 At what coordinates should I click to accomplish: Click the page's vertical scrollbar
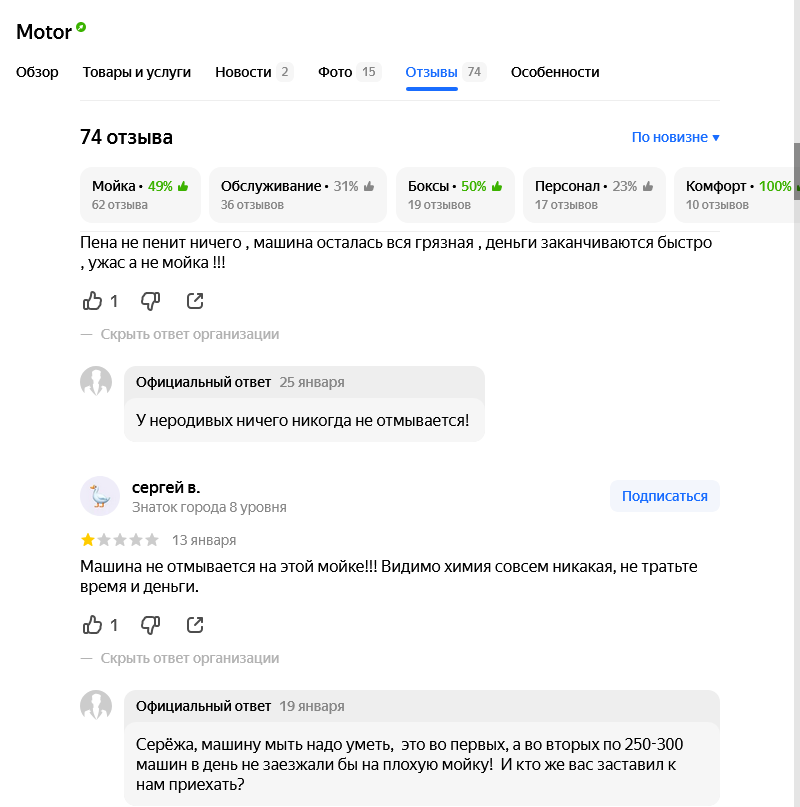(796, 170)
